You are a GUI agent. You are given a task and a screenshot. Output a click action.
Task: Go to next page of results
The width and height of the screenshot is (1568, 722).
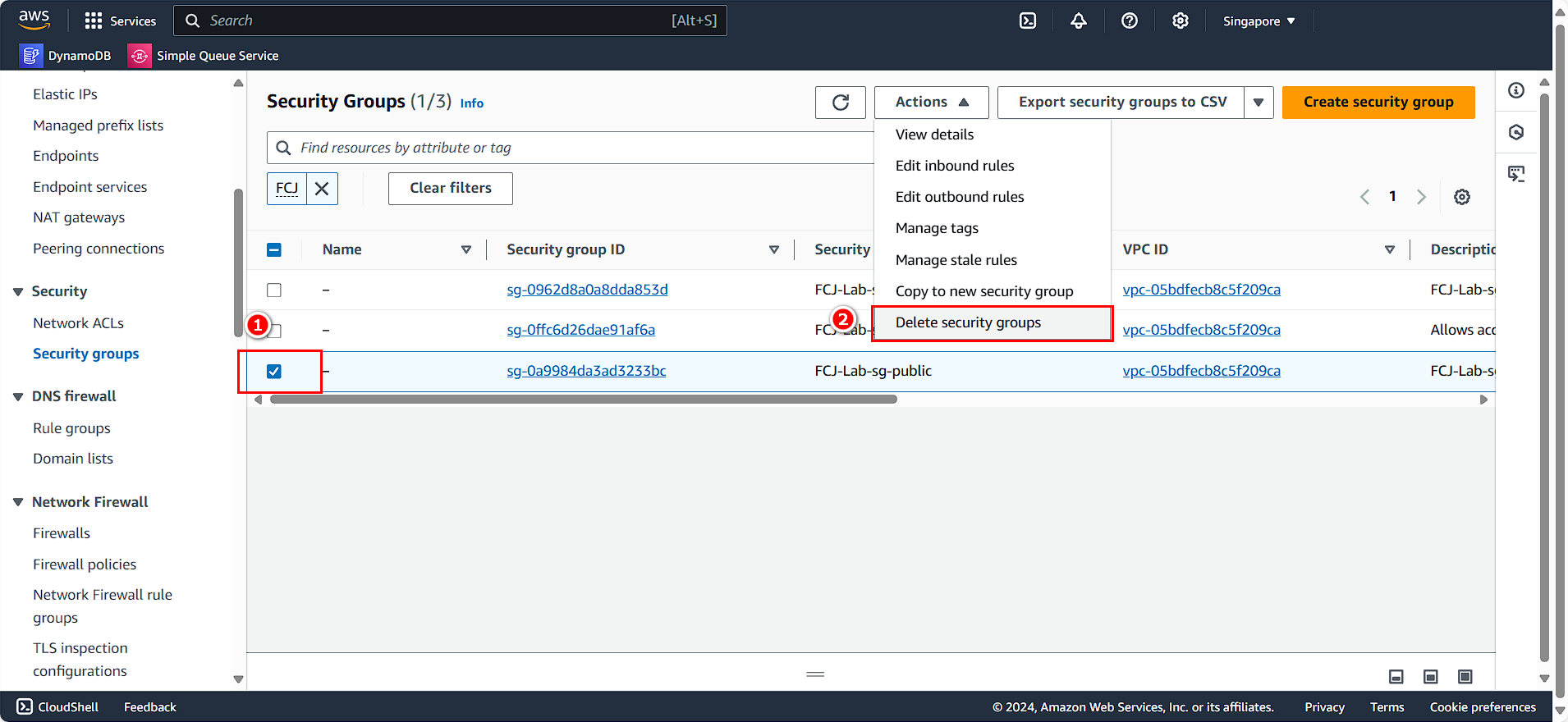(x=1421, y=197)
